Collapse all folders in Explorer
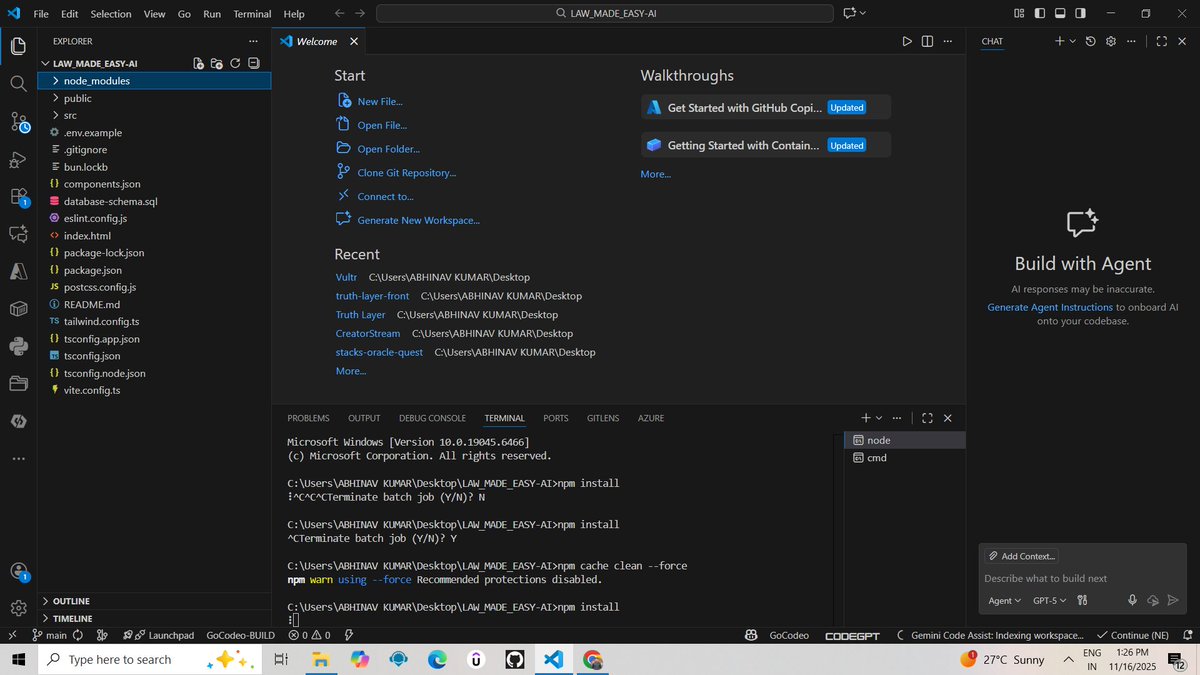Image resolution: width=1200 pixels, height=675 pixels. click(254, 63)
